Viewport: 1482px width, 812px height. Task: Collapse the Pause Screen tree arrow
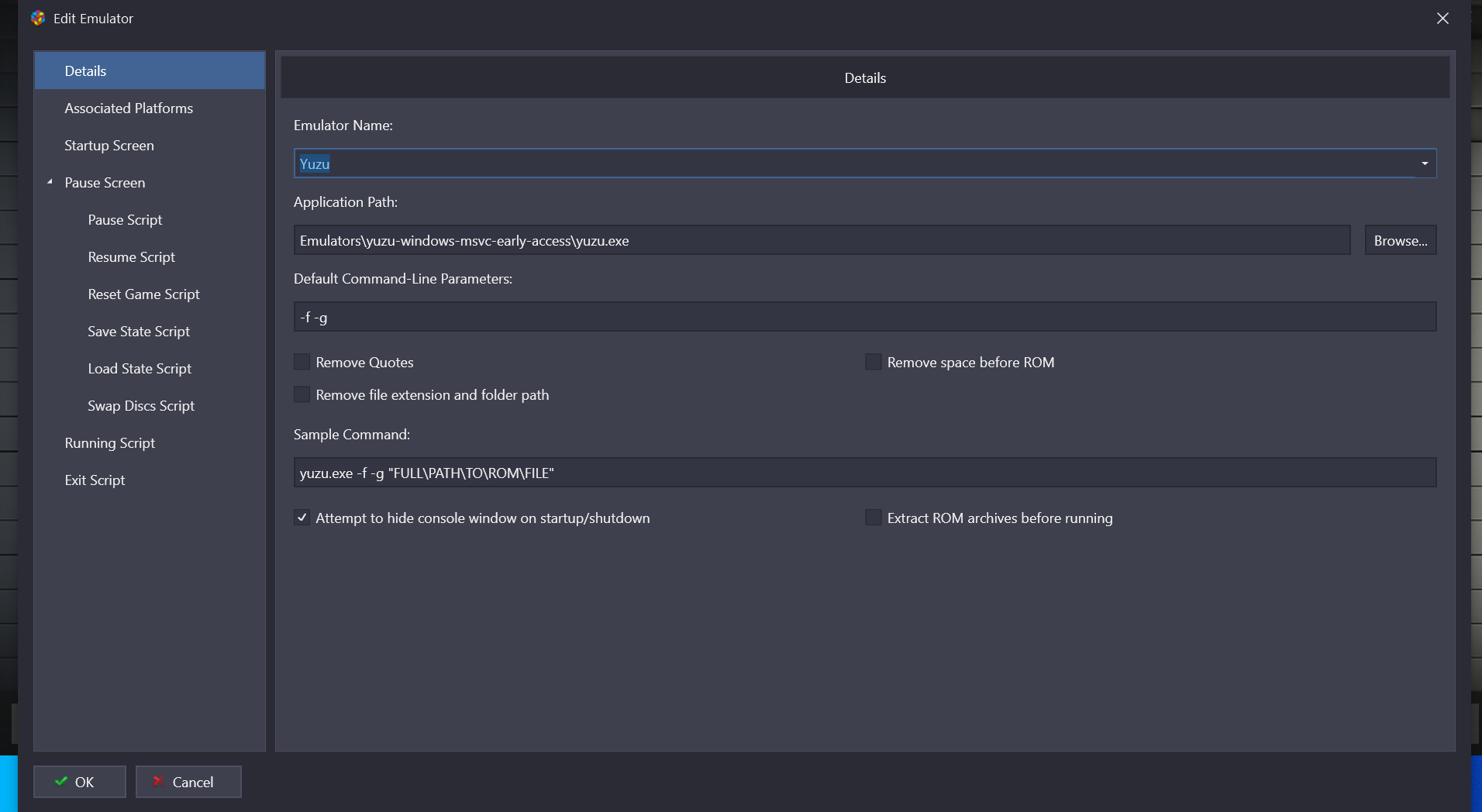[50, 182]
